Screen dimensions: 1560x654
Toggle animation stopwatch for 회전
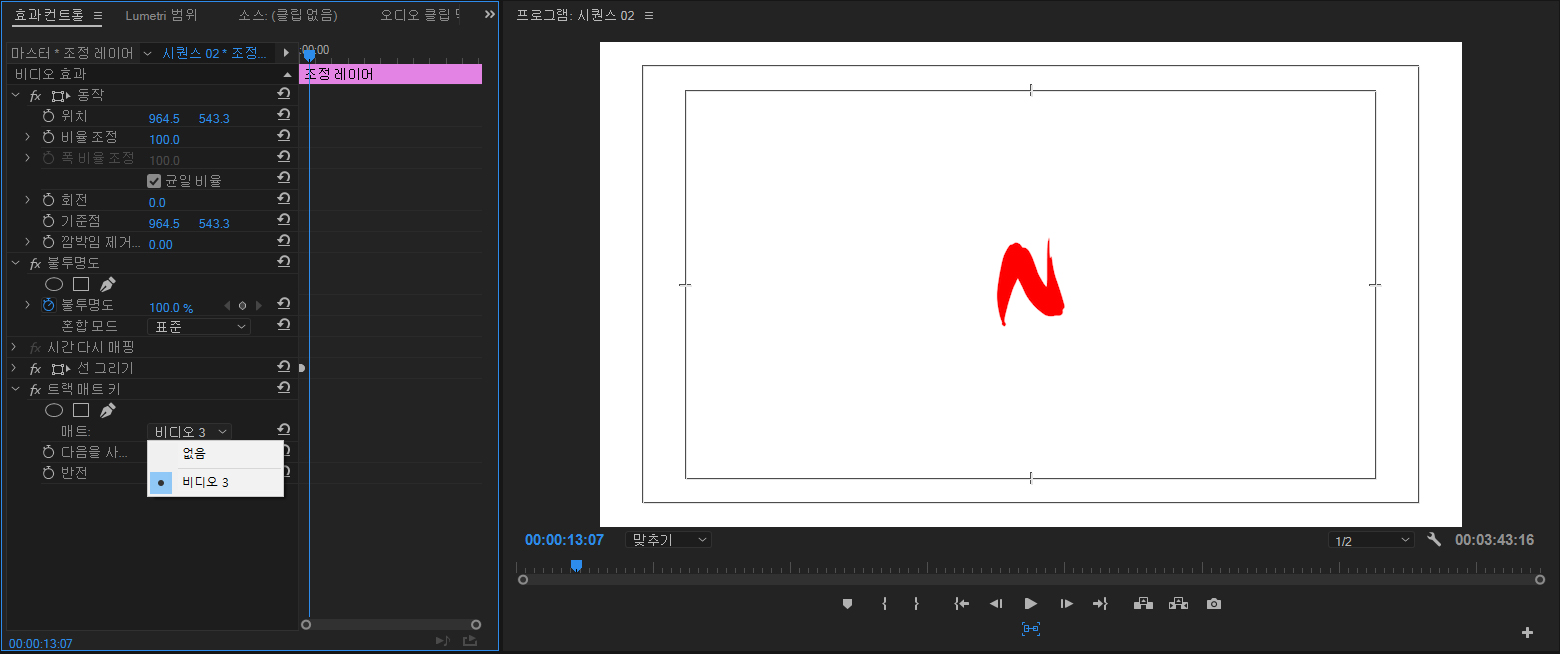[48, 200]
